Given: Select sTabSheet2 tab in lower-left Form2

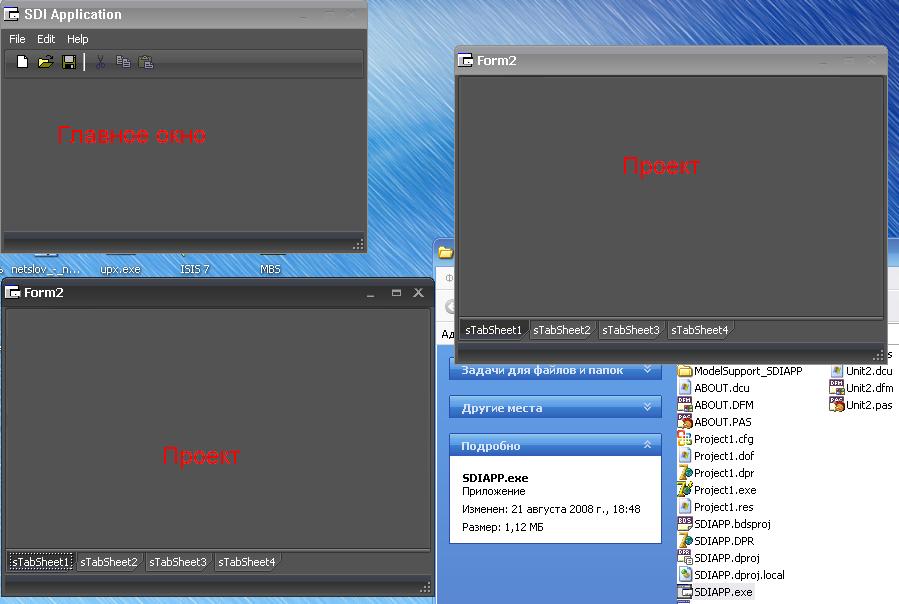Looking at the screenshot, I should [109, 562].
